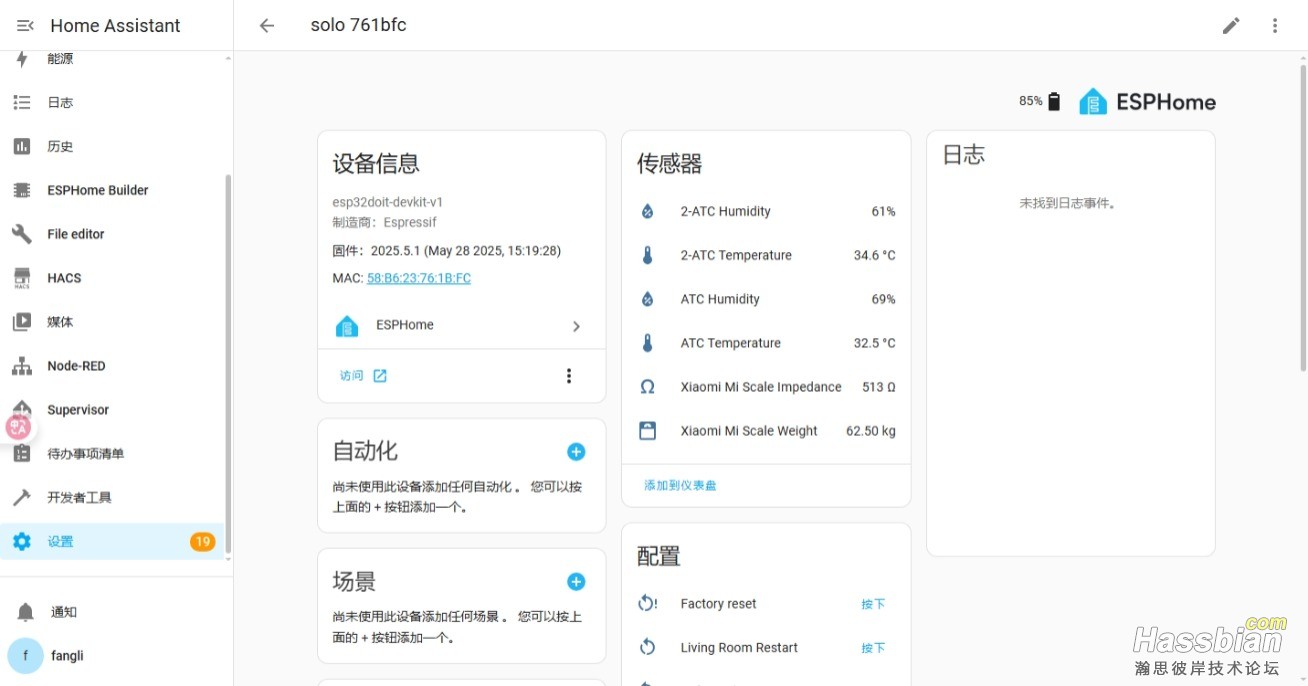The image size is (1308, 686).
Task: Open ATC Temperature sensor entity
Action: (x=766, y=344)
